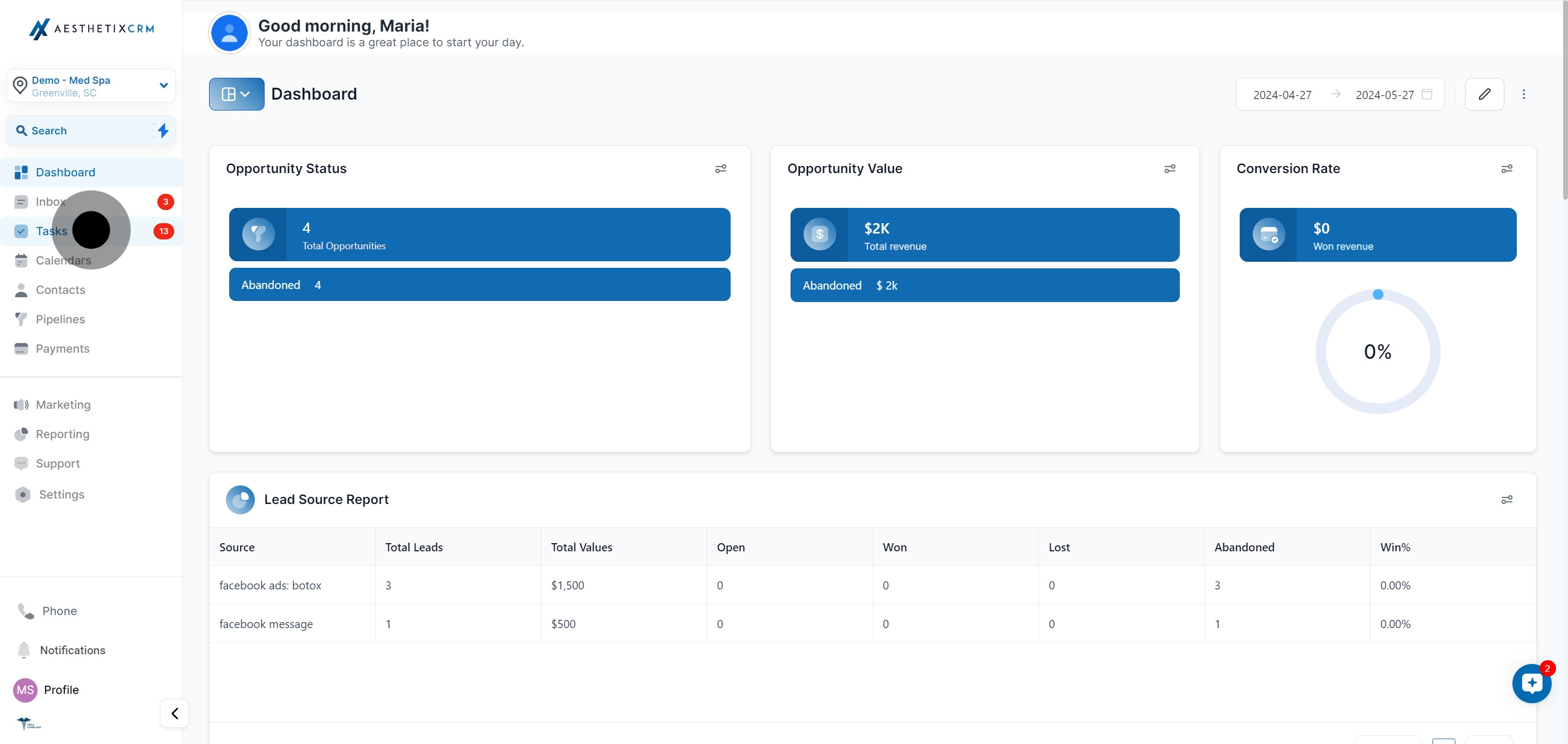Open Opportunity Status filter settings icon
Image resolution: width=1568 pixels, height=744 pixels.
[721, 169]
